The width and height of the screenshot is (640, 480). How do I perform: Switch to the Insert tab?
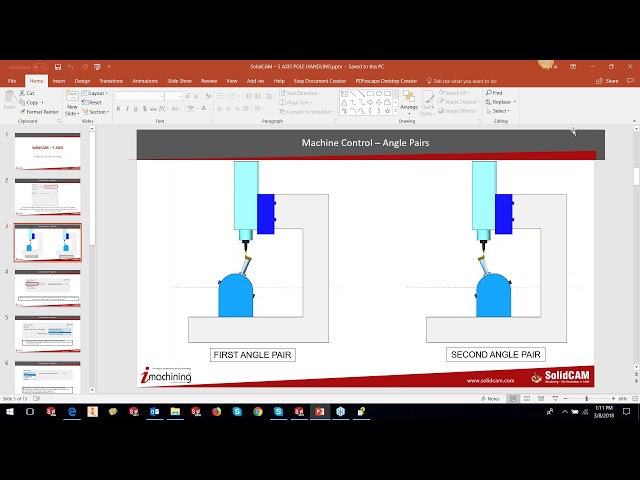click(x=59, y=81)
